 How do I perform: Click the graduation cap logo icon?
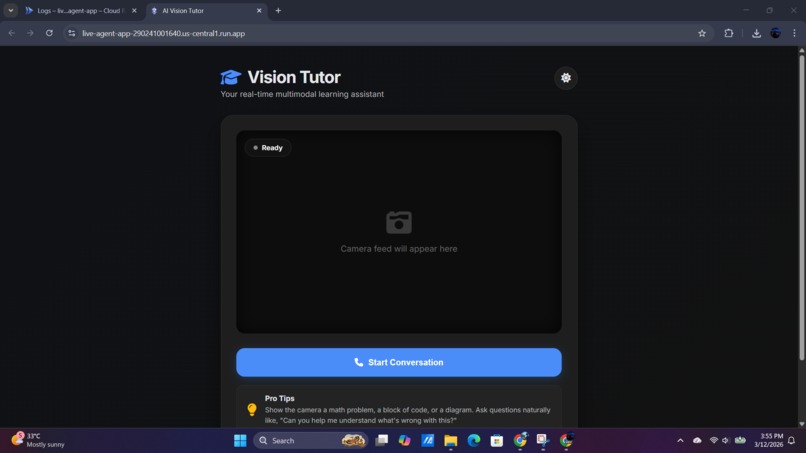(x=231, y=77)
